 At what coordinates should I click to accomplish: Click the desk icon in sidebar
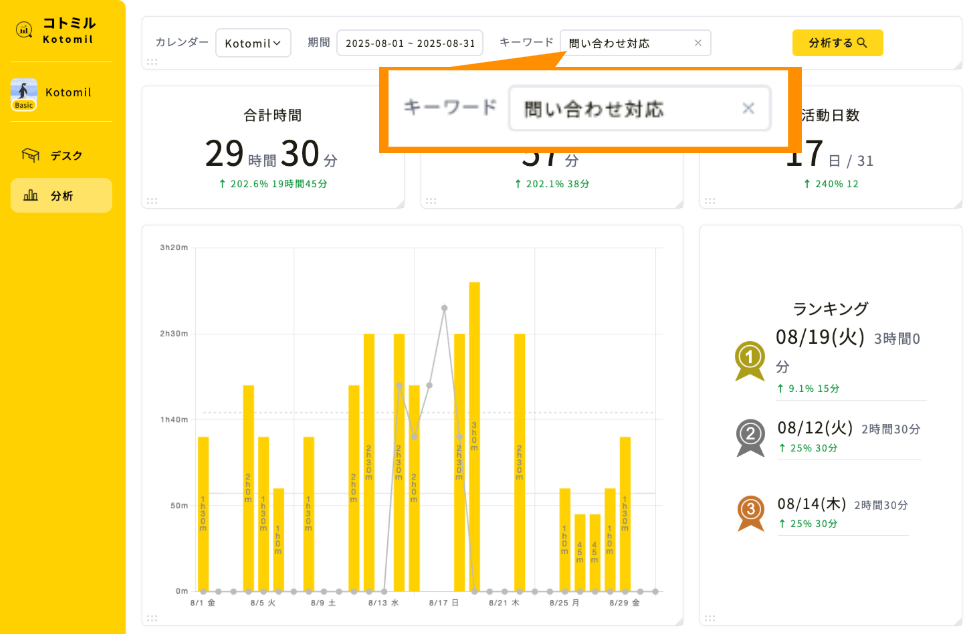pos(30,155)
